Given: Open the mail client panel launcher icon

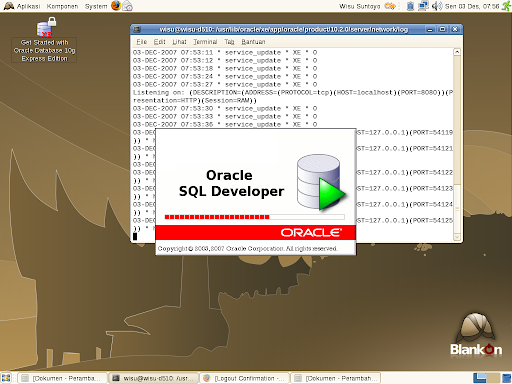Looking at the screenshot, I should 127,6.
